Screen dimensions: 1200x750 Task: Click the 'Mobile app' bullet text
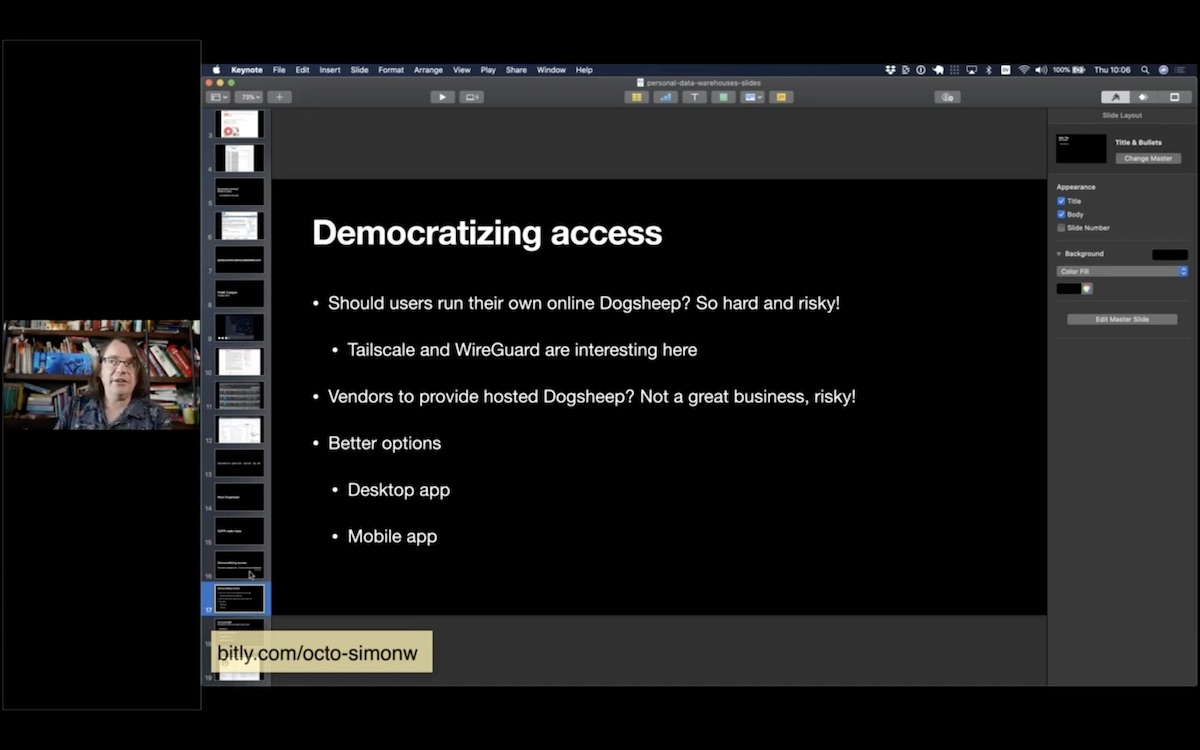point(392,537)
